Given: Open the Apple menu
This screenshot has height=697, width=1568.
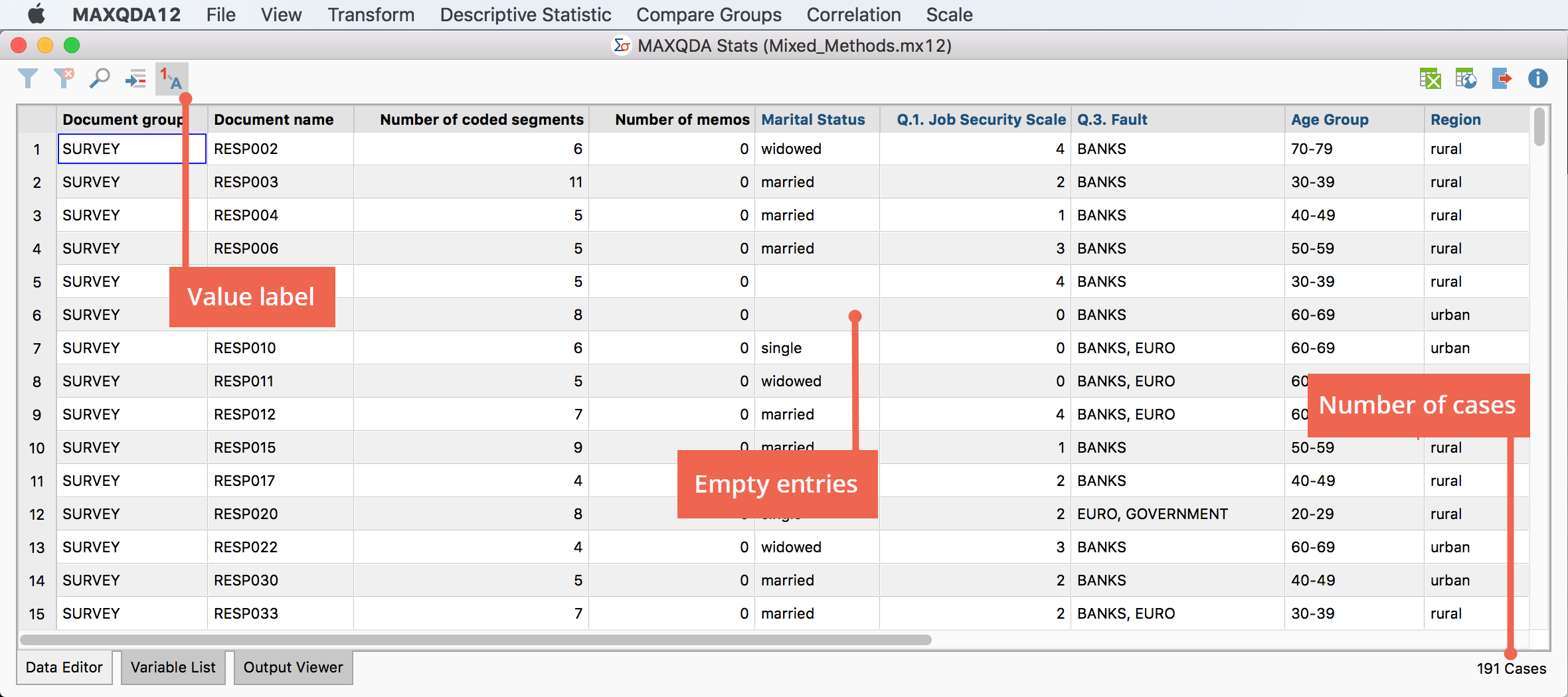Looking at the screenshot, I should tap(37, 15).
